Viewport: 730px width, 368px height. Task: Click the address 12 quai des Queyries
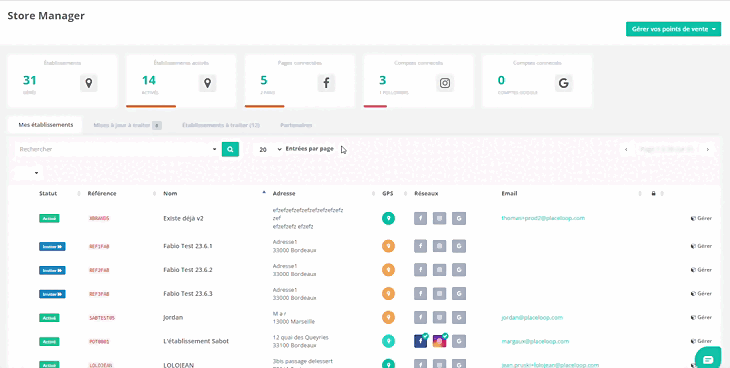click(x=300, y=337)
